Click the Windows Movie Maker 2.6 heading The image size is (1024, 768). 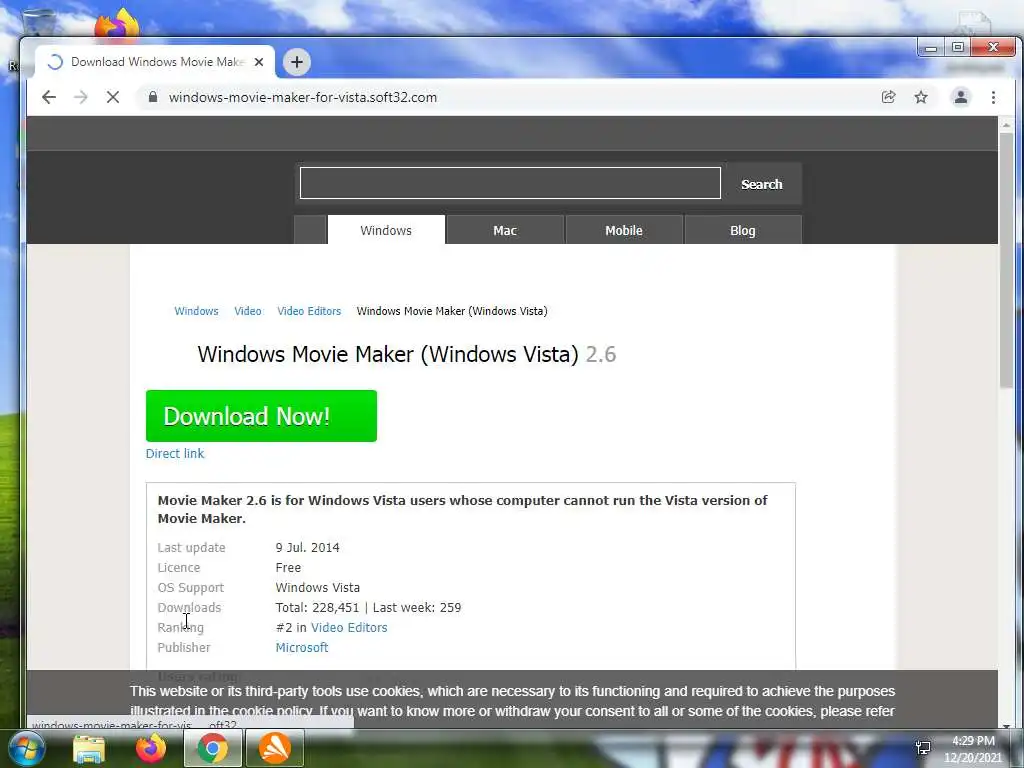[x=407, y=354]
